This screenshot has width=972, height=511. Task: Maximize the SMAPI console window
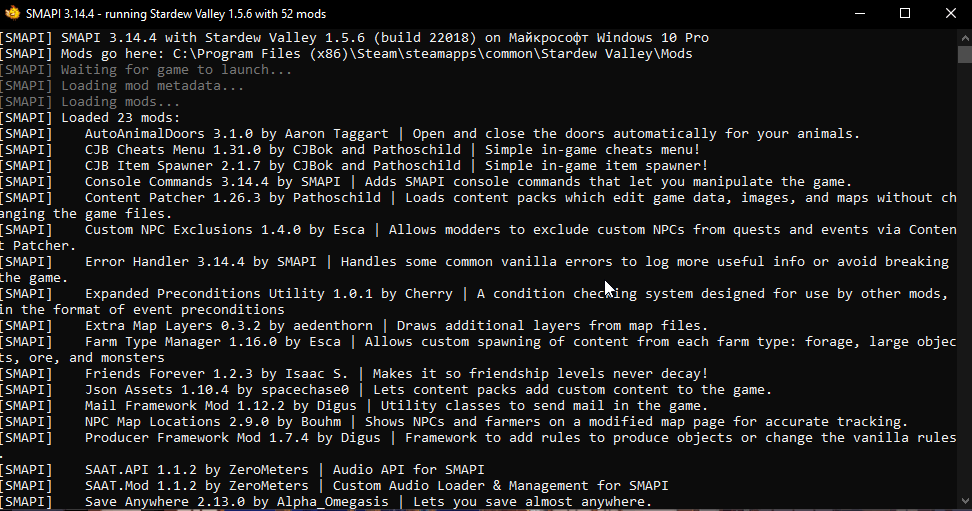(x=905, y=13)
